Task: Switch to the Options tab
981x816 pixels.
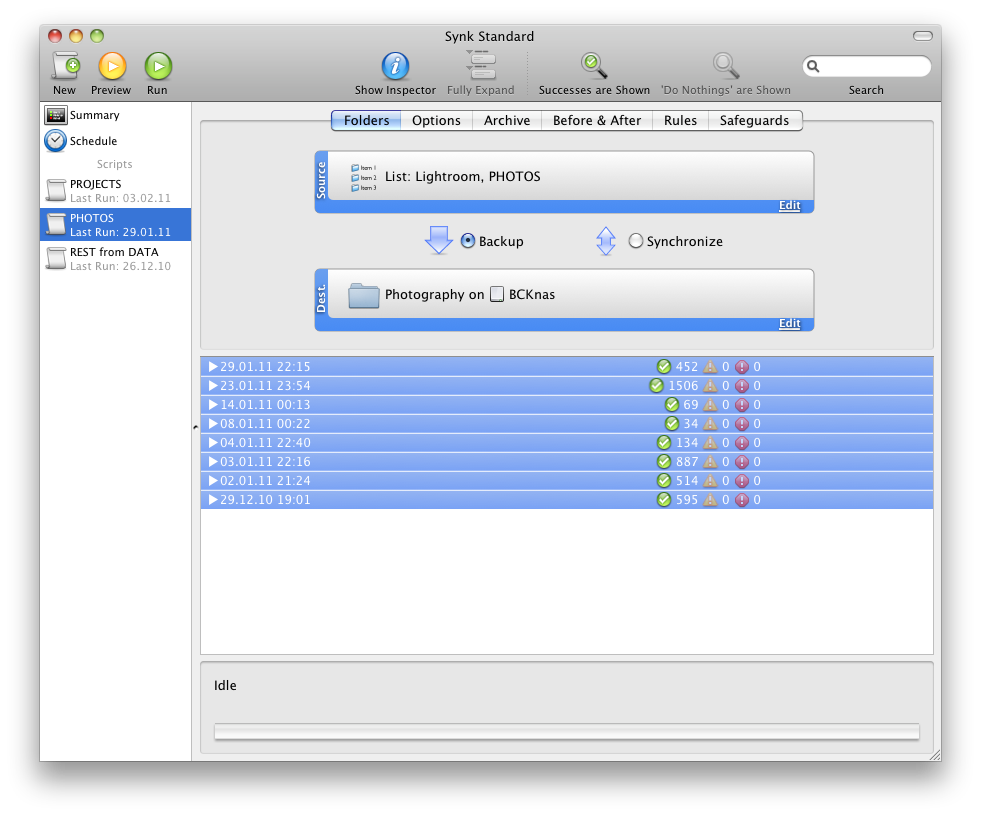Action: point(436,120)
